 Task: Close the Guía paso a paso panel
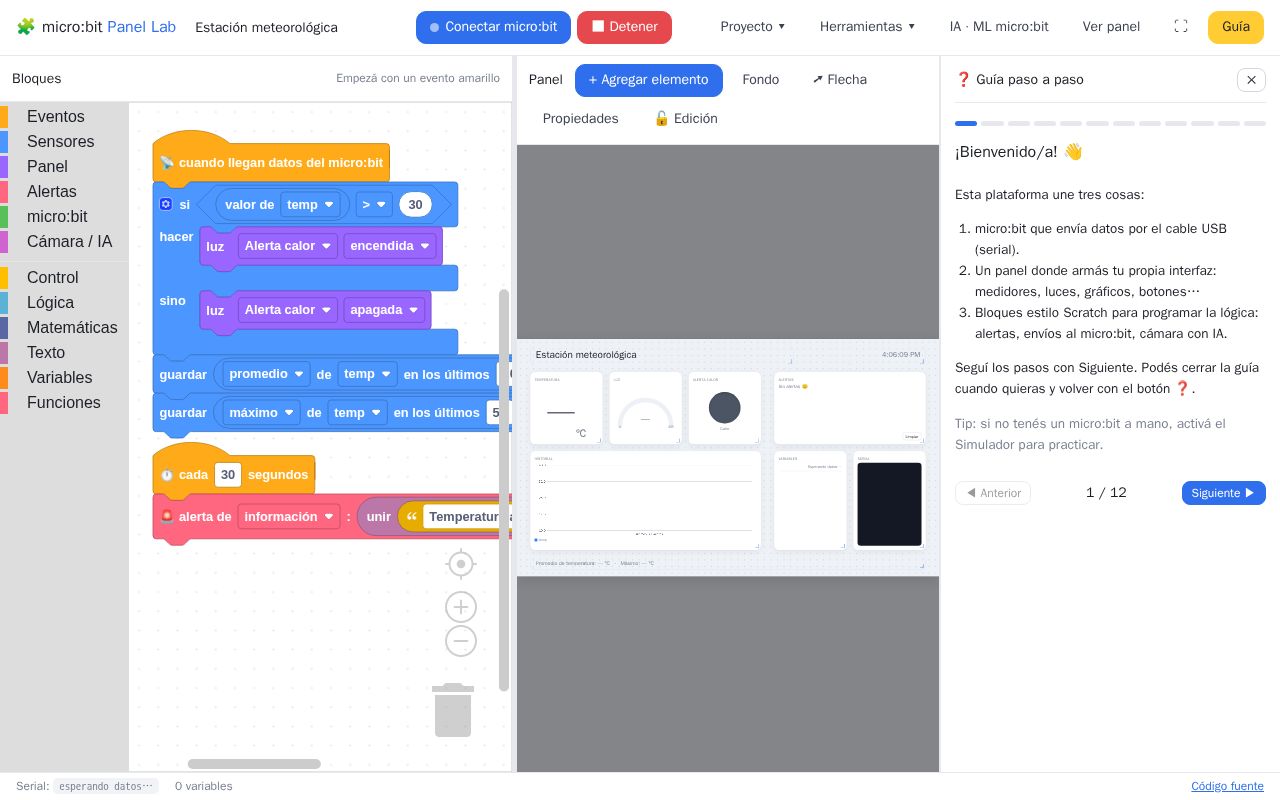[x=1251, y=80]
